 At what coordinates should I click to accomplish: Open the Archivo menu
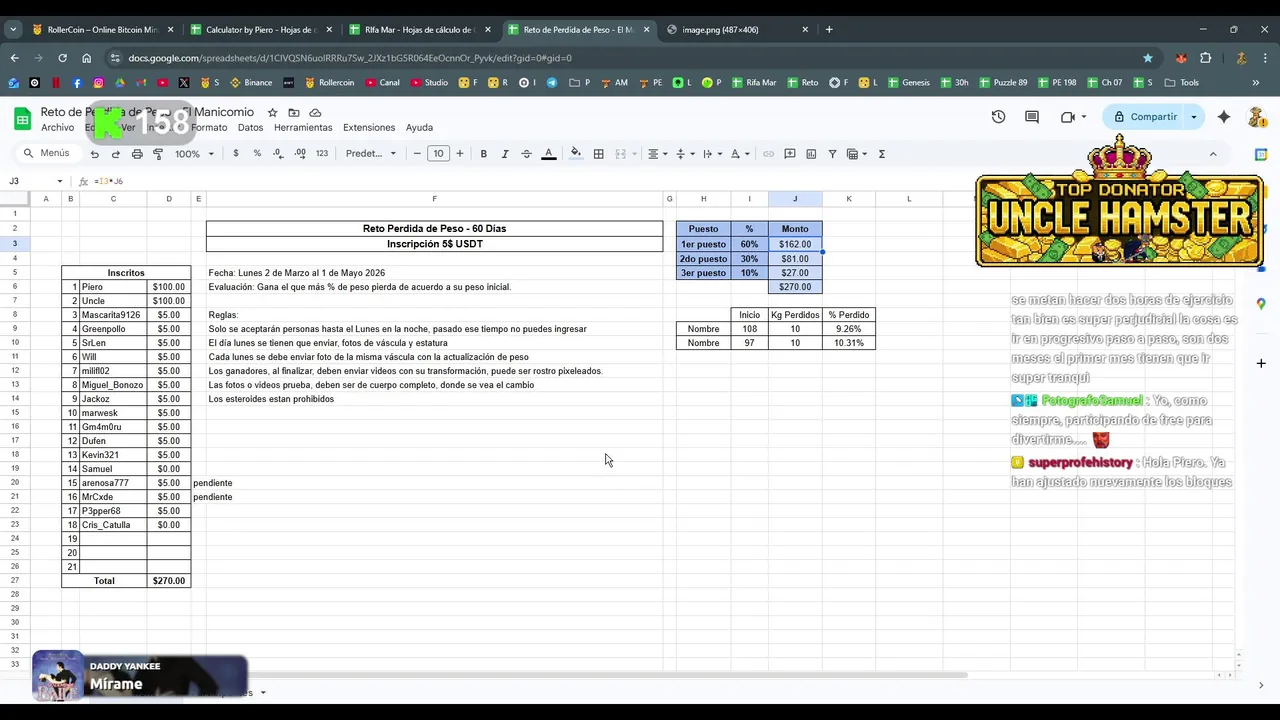pyautogui.click(x=57, y=127)
